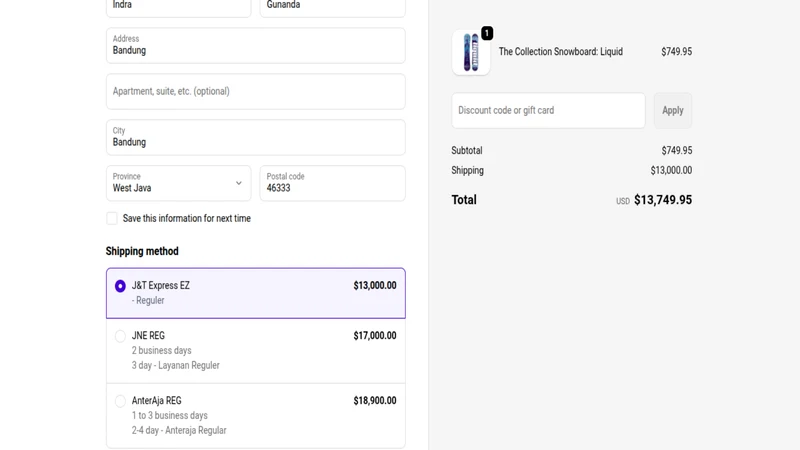Click the City input field
The height and width of the screenshot is (450, 800).
tap(256, 137)
